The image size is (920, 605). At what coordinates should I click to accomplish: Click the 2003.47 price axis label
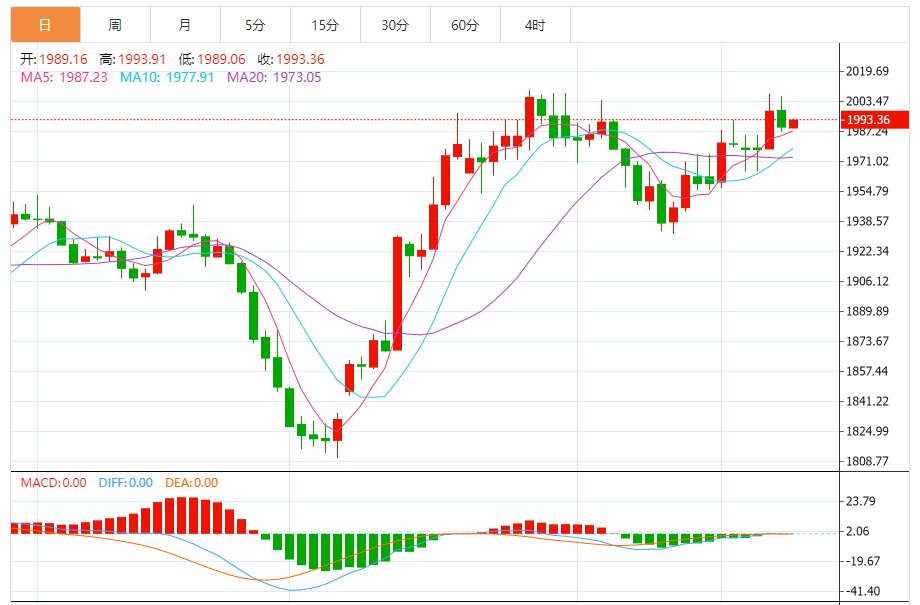tap(867, 102)
